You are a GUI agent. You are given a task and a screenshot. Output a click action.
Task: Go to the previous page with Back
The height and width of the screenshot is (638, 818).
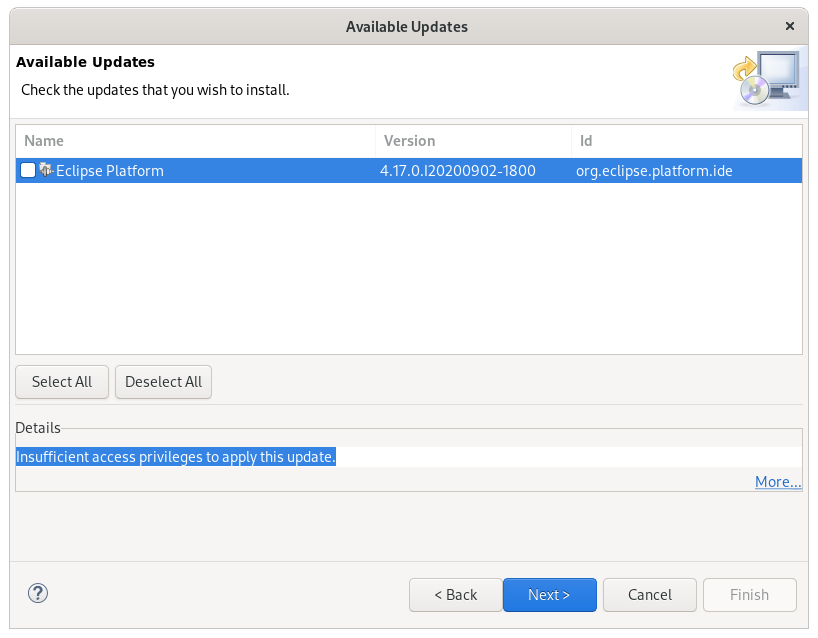(455, 595)
